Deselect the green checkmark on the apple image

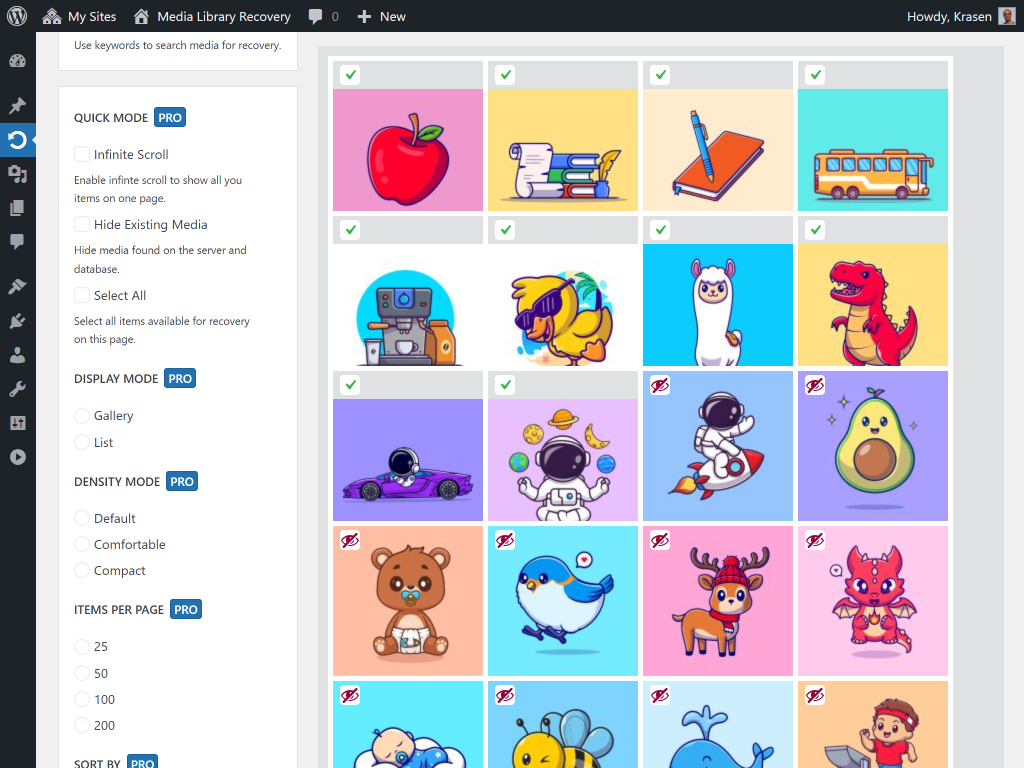[x=349, y=74]
